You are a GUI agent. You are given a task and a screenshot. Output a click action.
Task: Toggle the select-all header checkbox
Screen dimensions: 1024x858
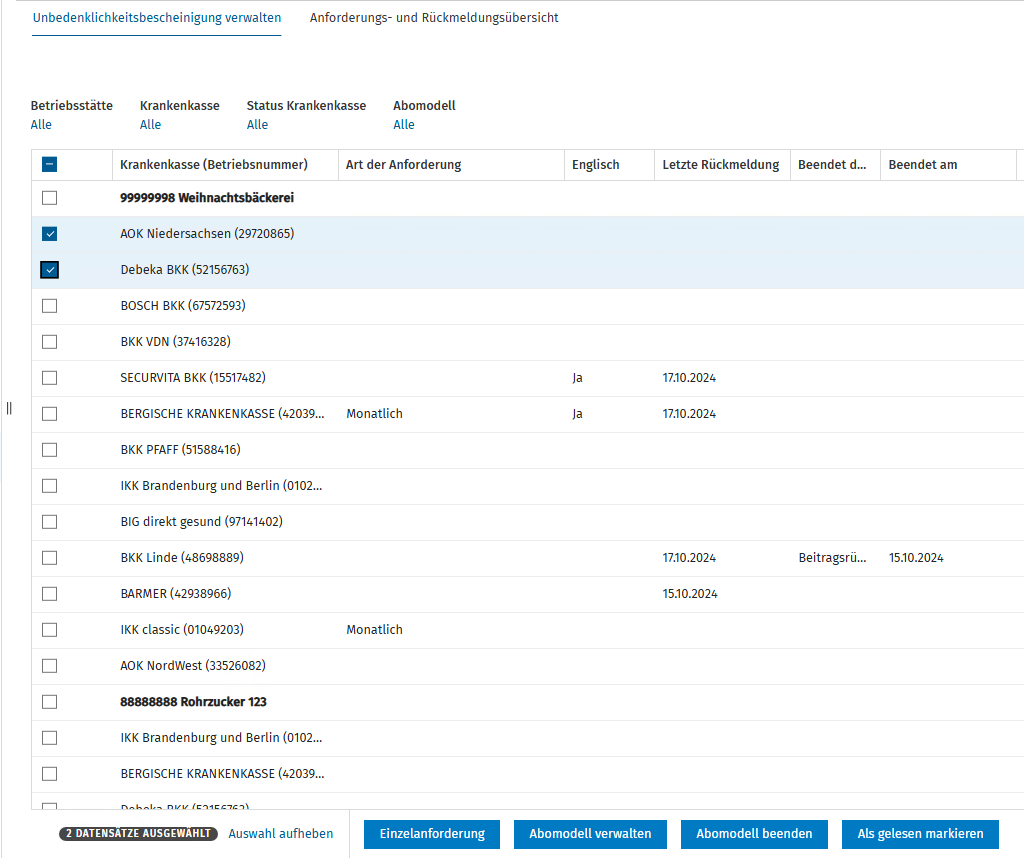tap(50, 165)
